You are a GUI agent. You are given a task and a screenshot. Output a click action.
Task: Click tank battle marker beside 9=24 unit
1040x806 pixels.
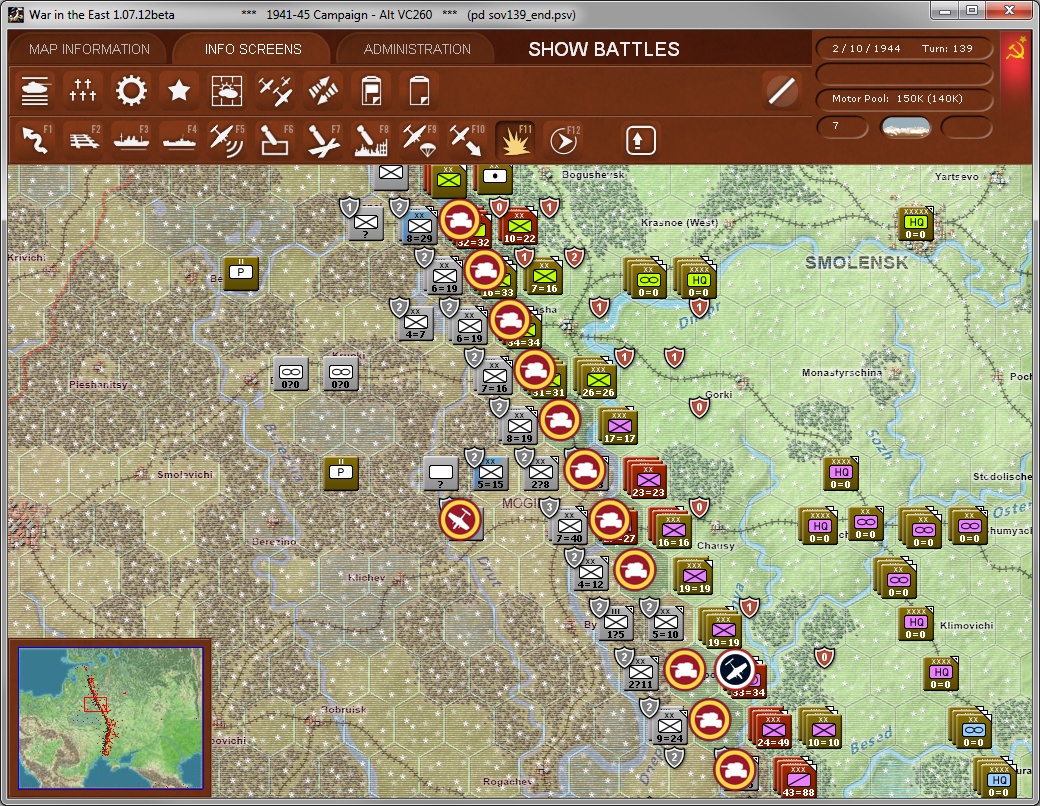coord(710,719)
